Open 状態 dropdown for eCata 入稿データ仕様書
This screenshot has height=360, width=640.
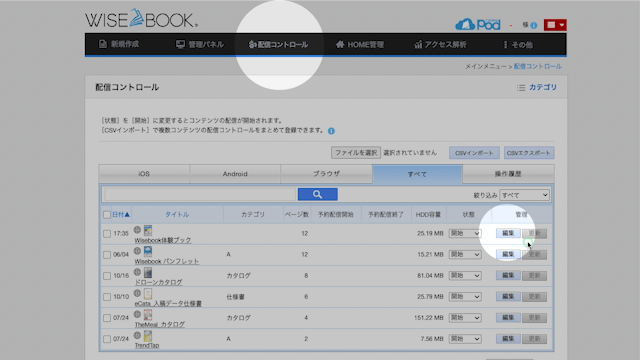click(x=465, y=297)
